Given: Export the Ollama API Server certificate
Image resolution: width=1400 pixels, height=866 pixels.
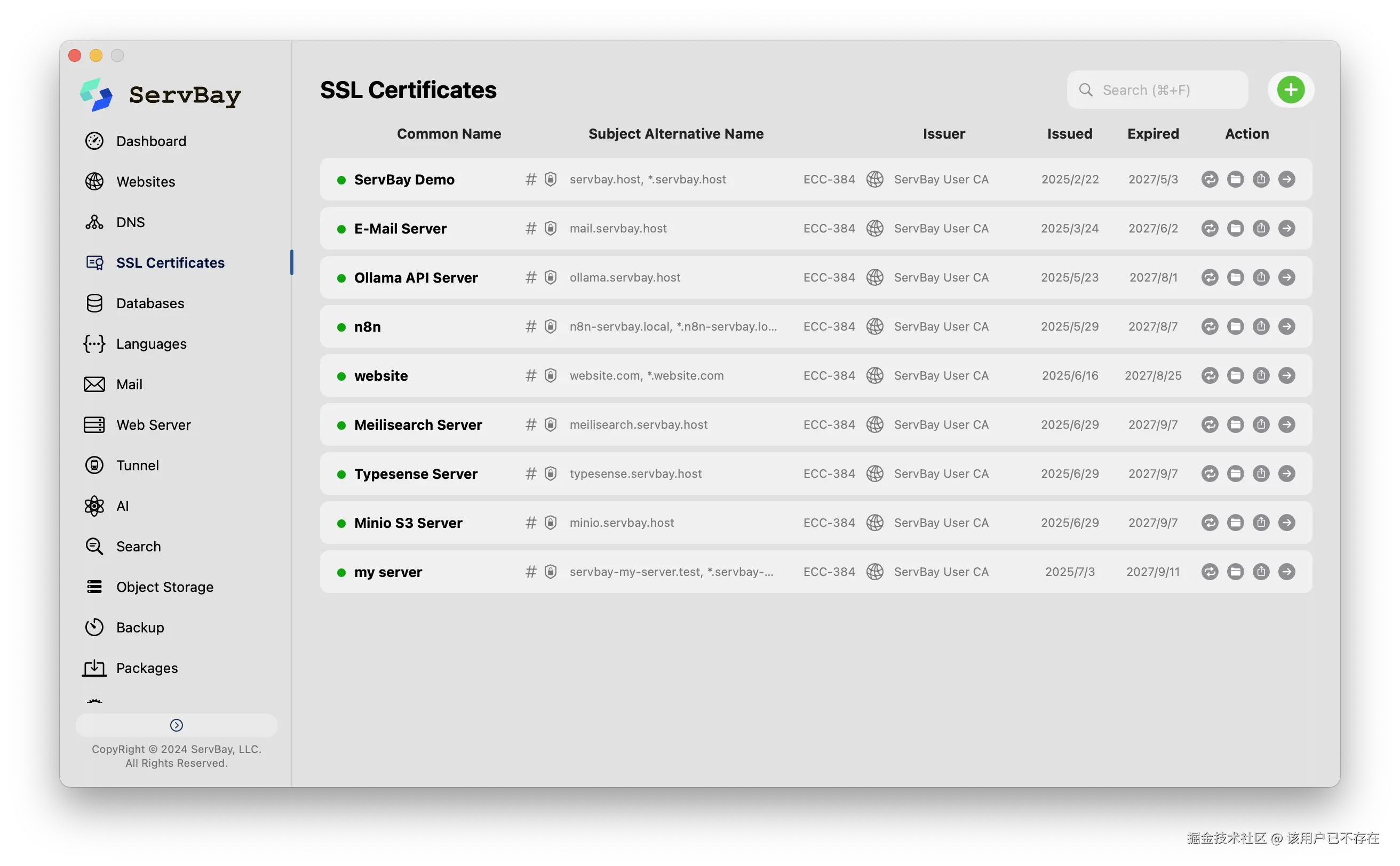Looking at the screenshot, I should pos(1261,277).
